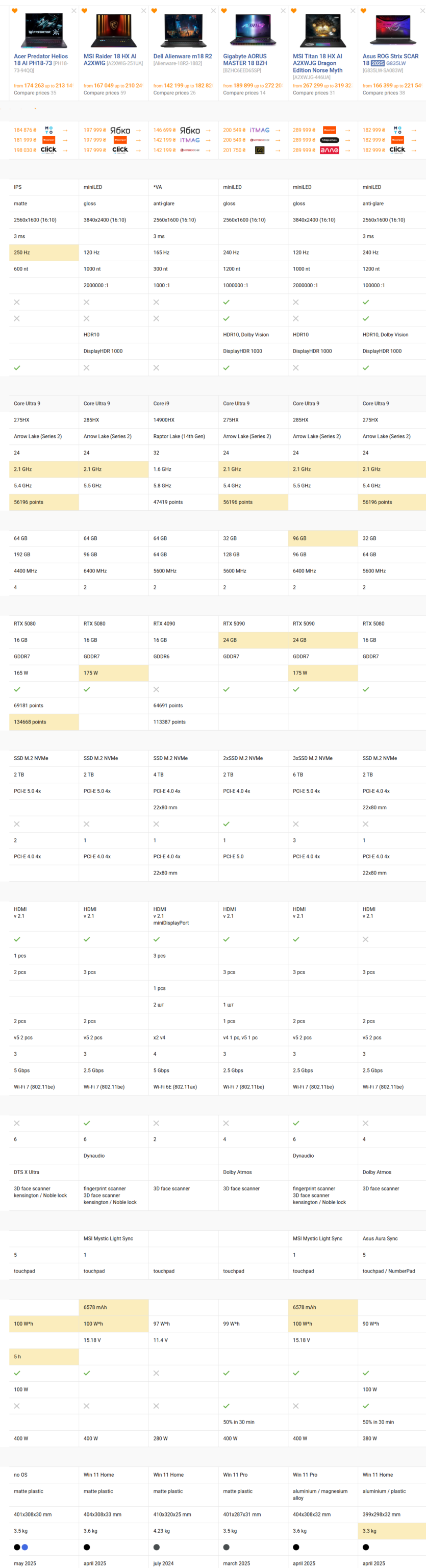Select the gray color dot above july 2024

[157, 1547]
